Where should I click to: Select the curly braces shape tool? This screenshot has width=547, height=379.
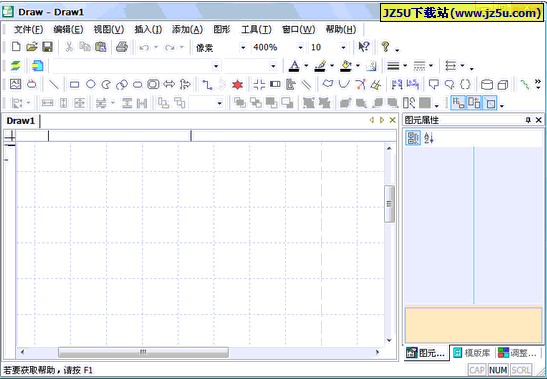tap(465, 84)
